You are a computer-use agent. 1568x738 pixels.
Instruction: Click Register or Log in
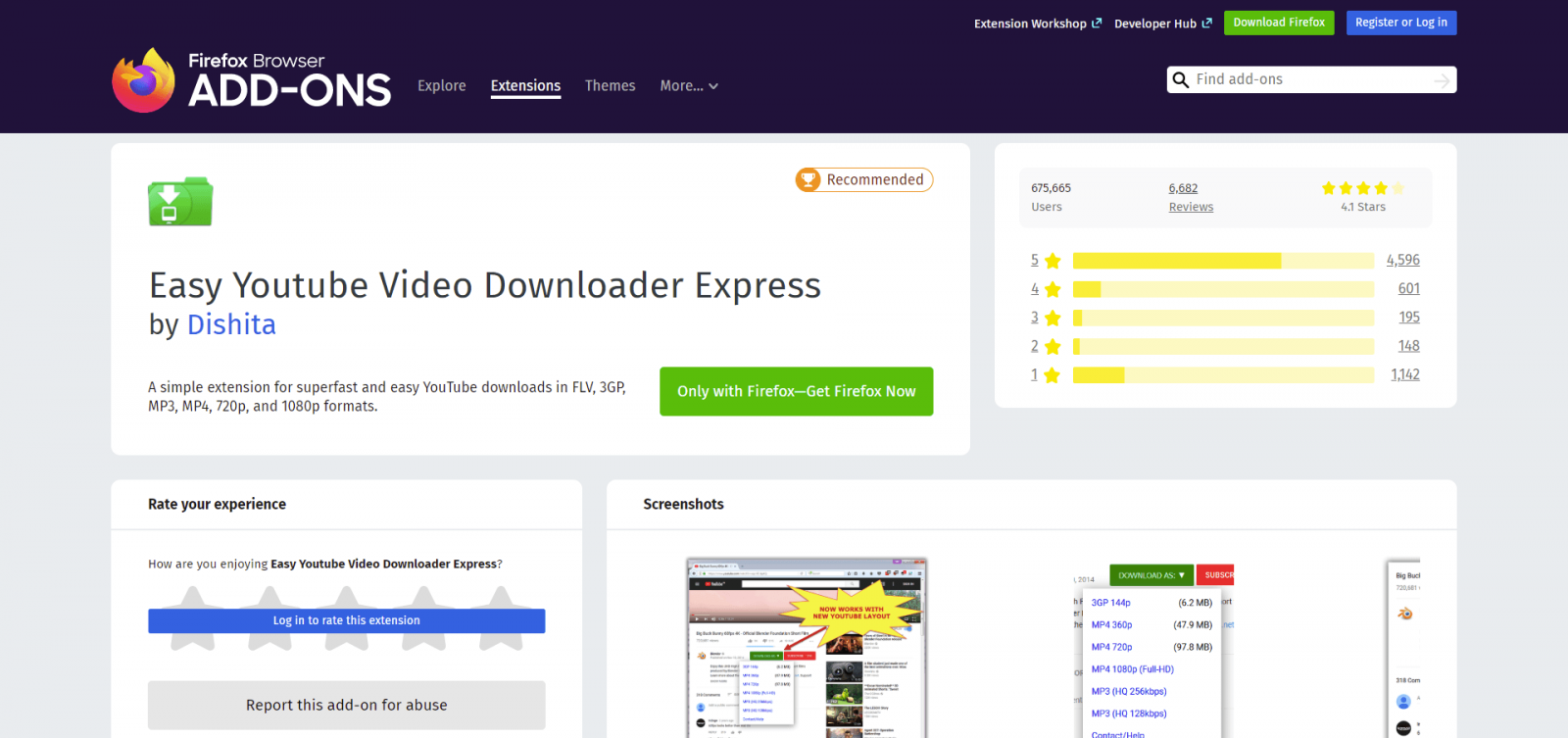click(x=1401, y=23)
